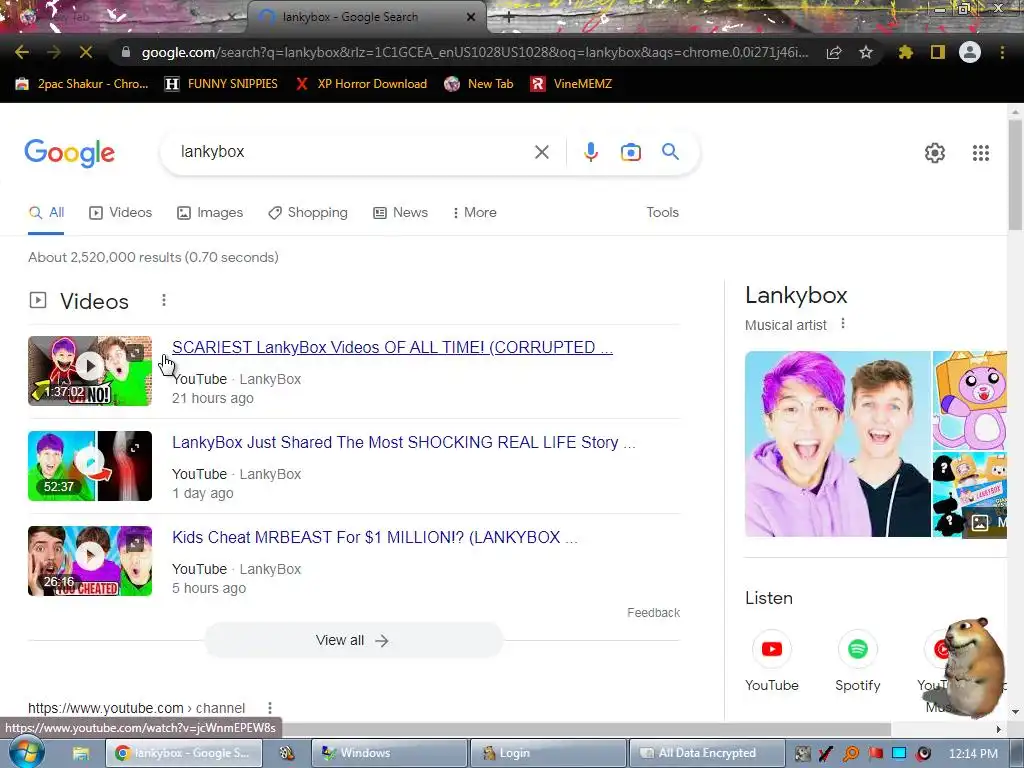Screen dimensions: 1024x768
Task: Open the large Lankybox duo photo
Action: tap(837, 444)
